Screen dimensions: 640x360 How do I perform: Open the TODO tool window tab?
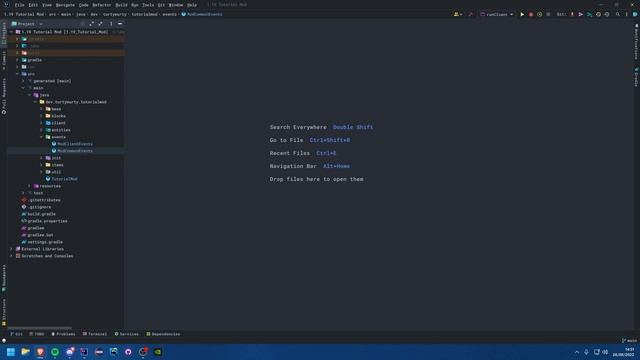point(37,334)
